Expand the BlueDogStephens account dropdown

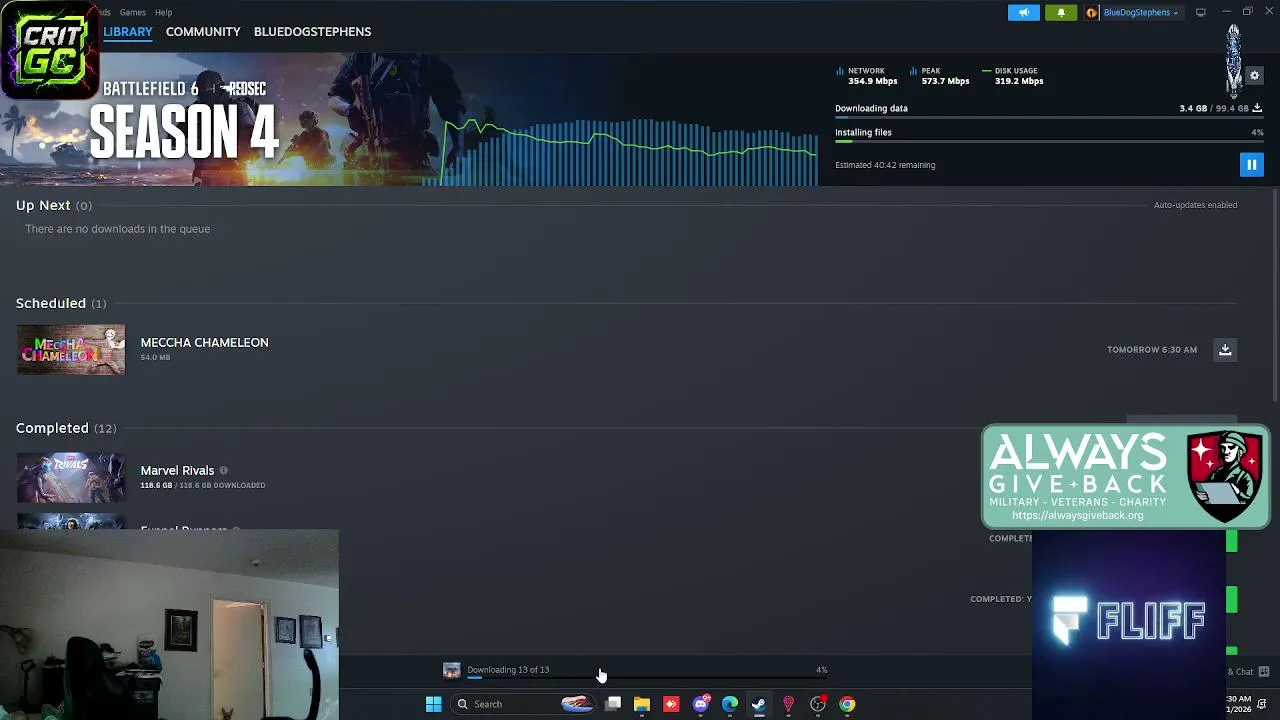point(1140,12)
